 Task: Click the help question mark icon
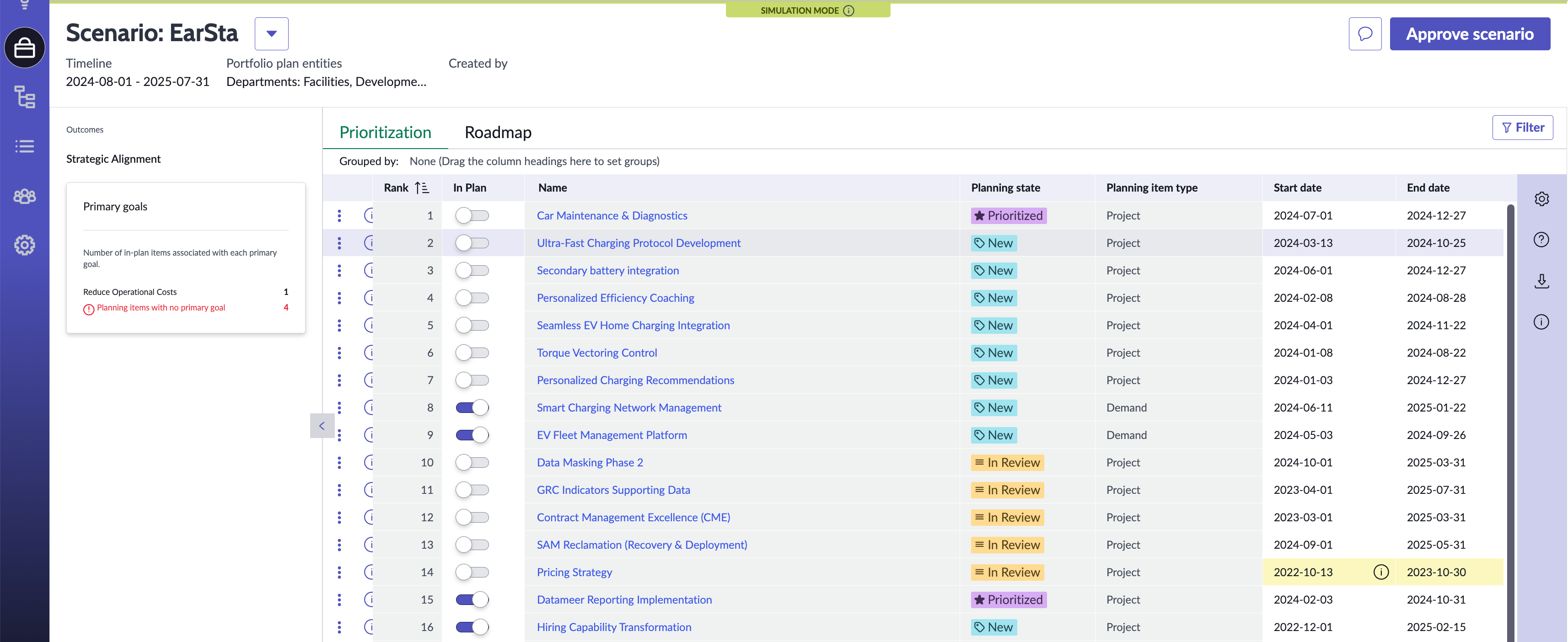click(x=1541, y=239)
